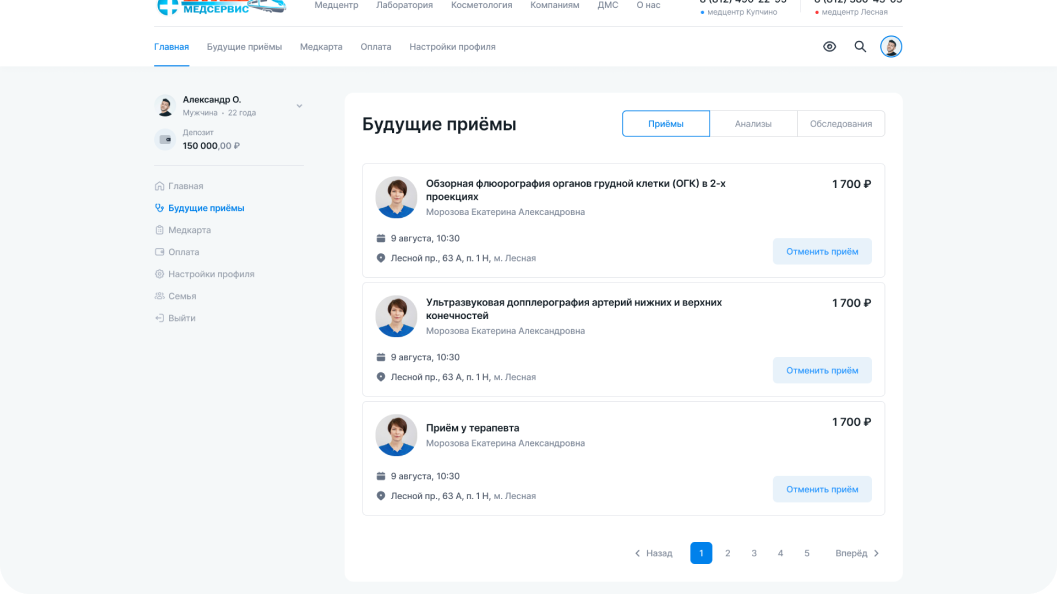Viewport: 1057px width, 594px height.
Task: Open the Обзорная флюорография appointment title
Action: [x=576, y=190]
